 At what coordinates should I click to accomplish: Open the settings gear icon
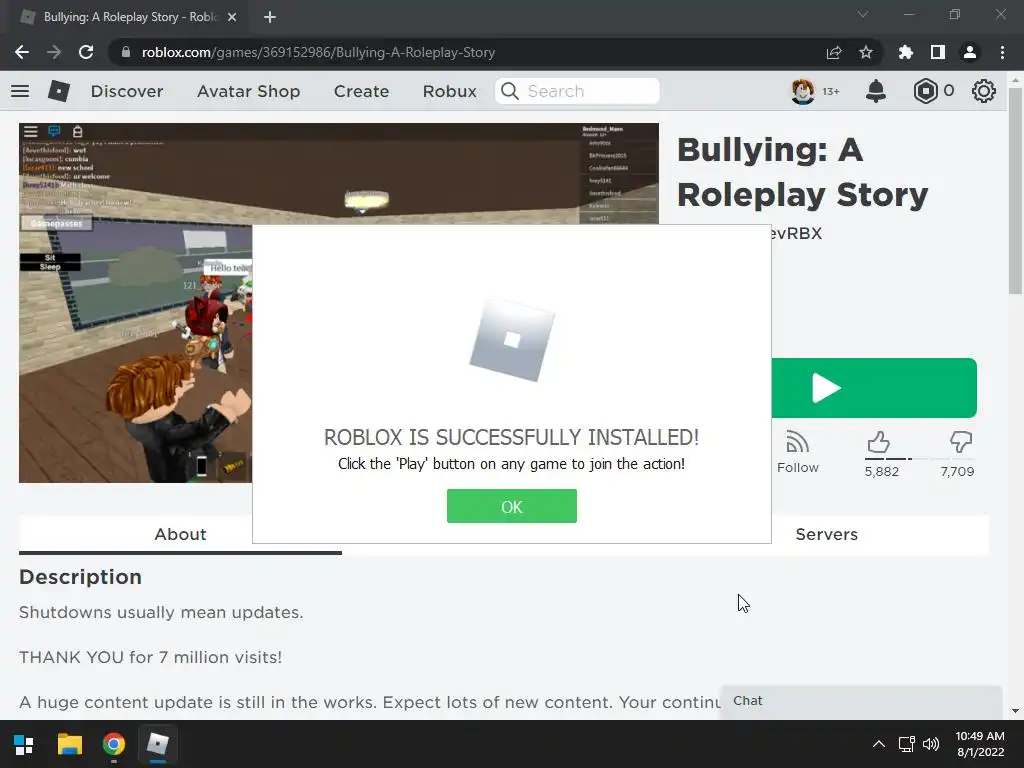(x=984, y=91)
